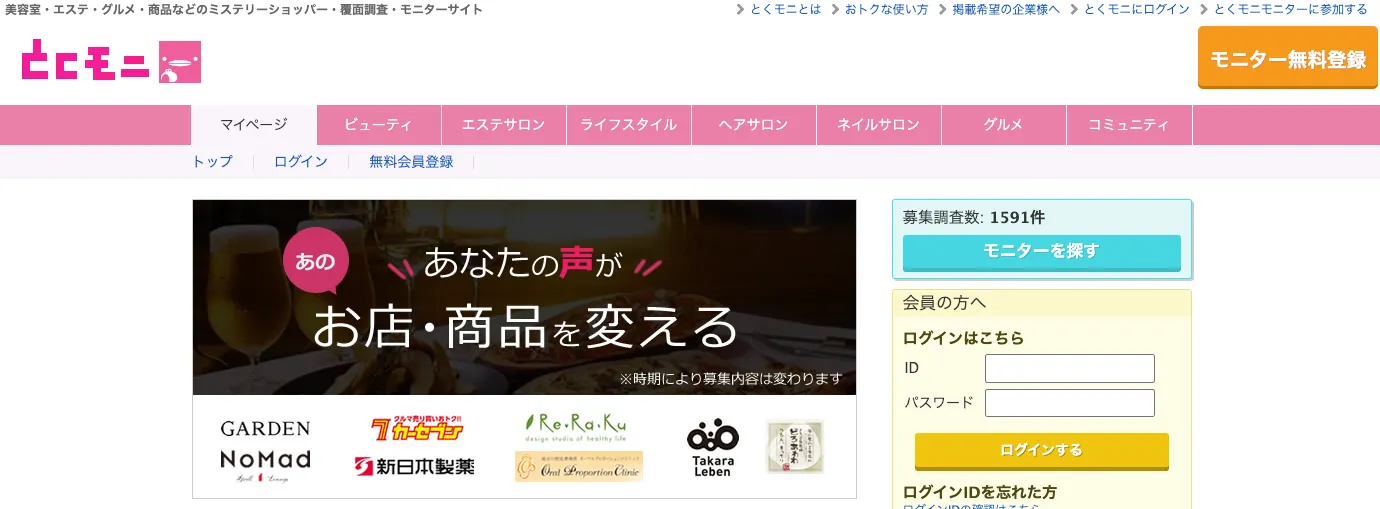Click the Oral Proportion Clinic logo
1380x509 pixels.
(x=579, y=466)
